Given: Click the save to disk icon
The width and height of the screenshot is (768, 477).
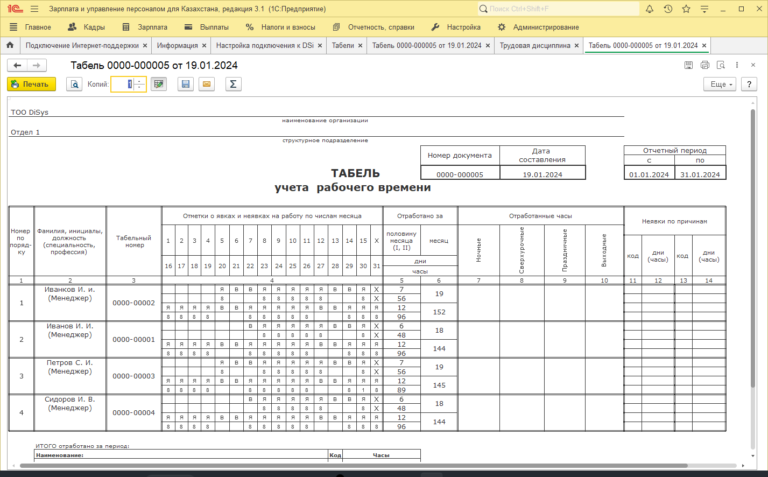Looking at the screenshot, I should (x=185, y=84).
